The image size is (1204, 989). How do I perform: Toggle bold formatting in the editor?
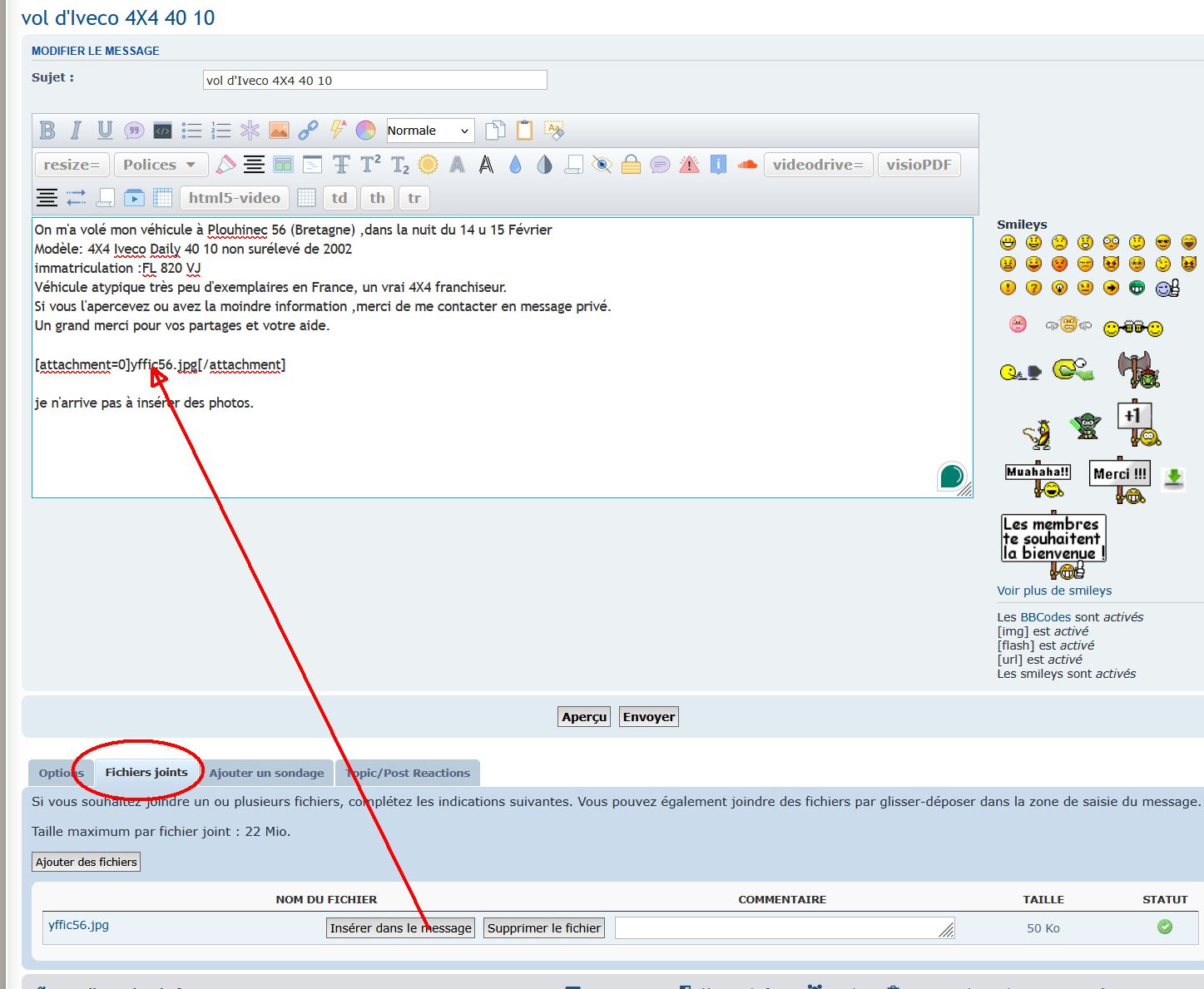[x=47, y=131]
